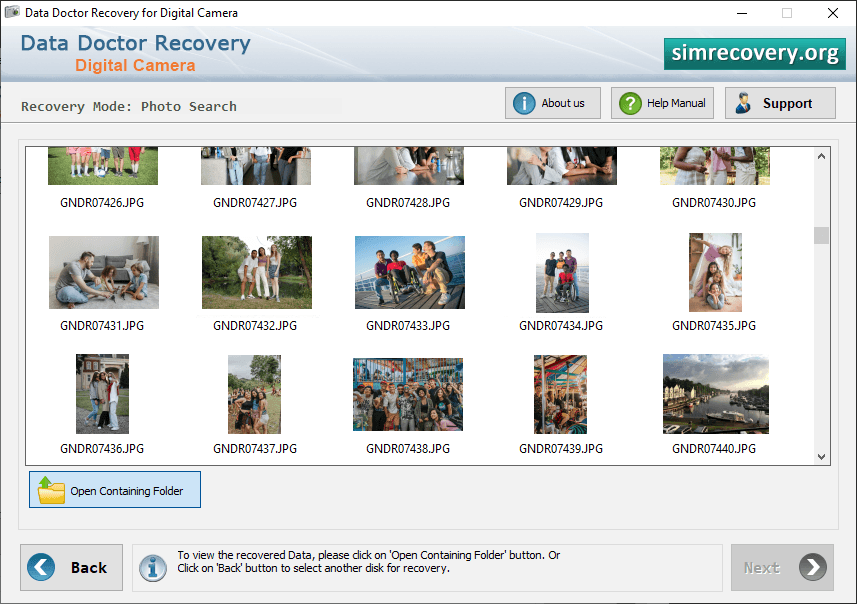Click the file name GNDR07433.JPG
The width and height of the screenshot is (857, 604).
click(x=408, y=326)
